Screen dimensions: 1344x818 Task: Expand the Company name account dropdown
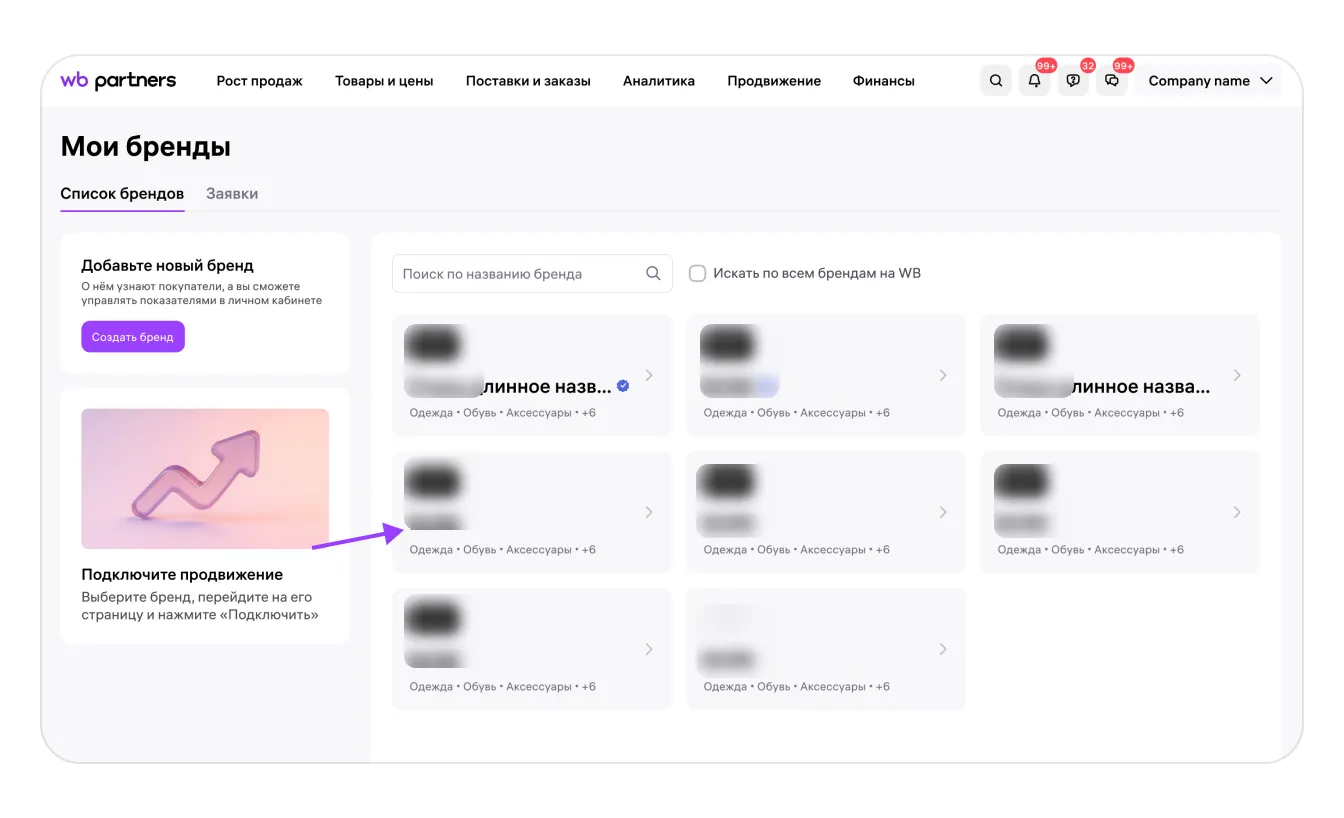coord(1210,81)
